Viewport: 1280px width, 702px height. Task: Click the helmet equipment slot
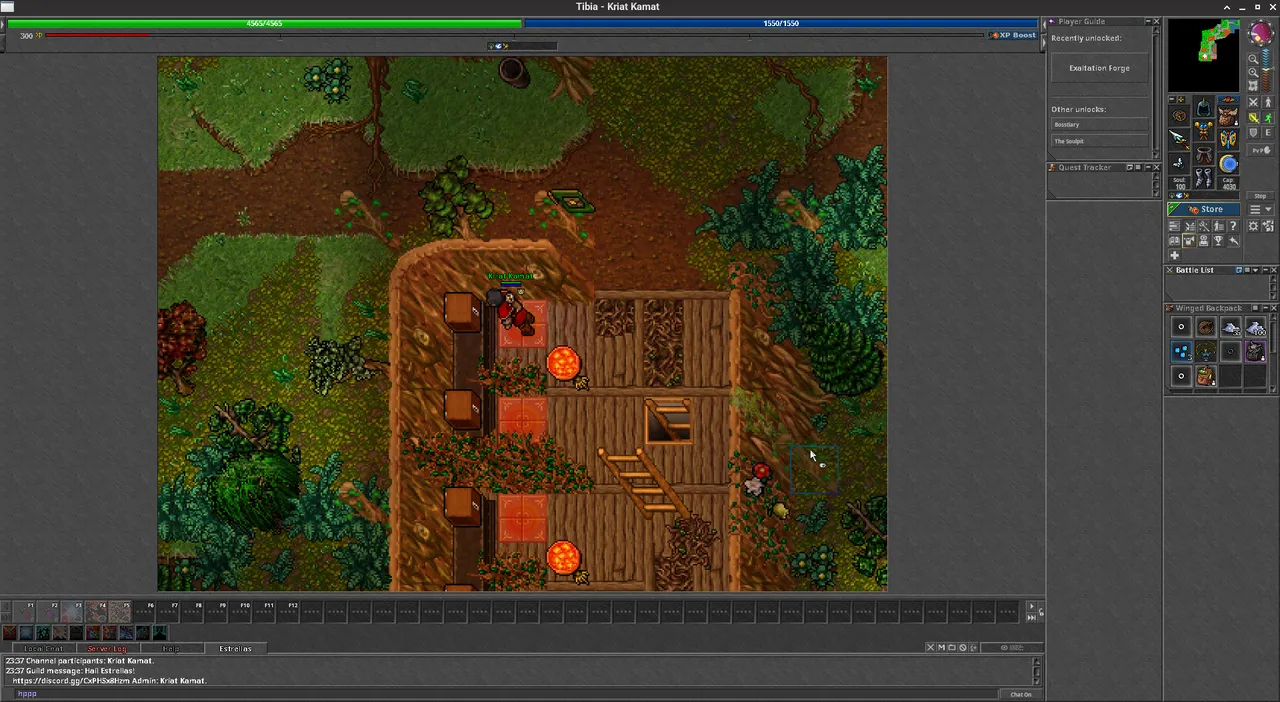(x=1204, y=106)
